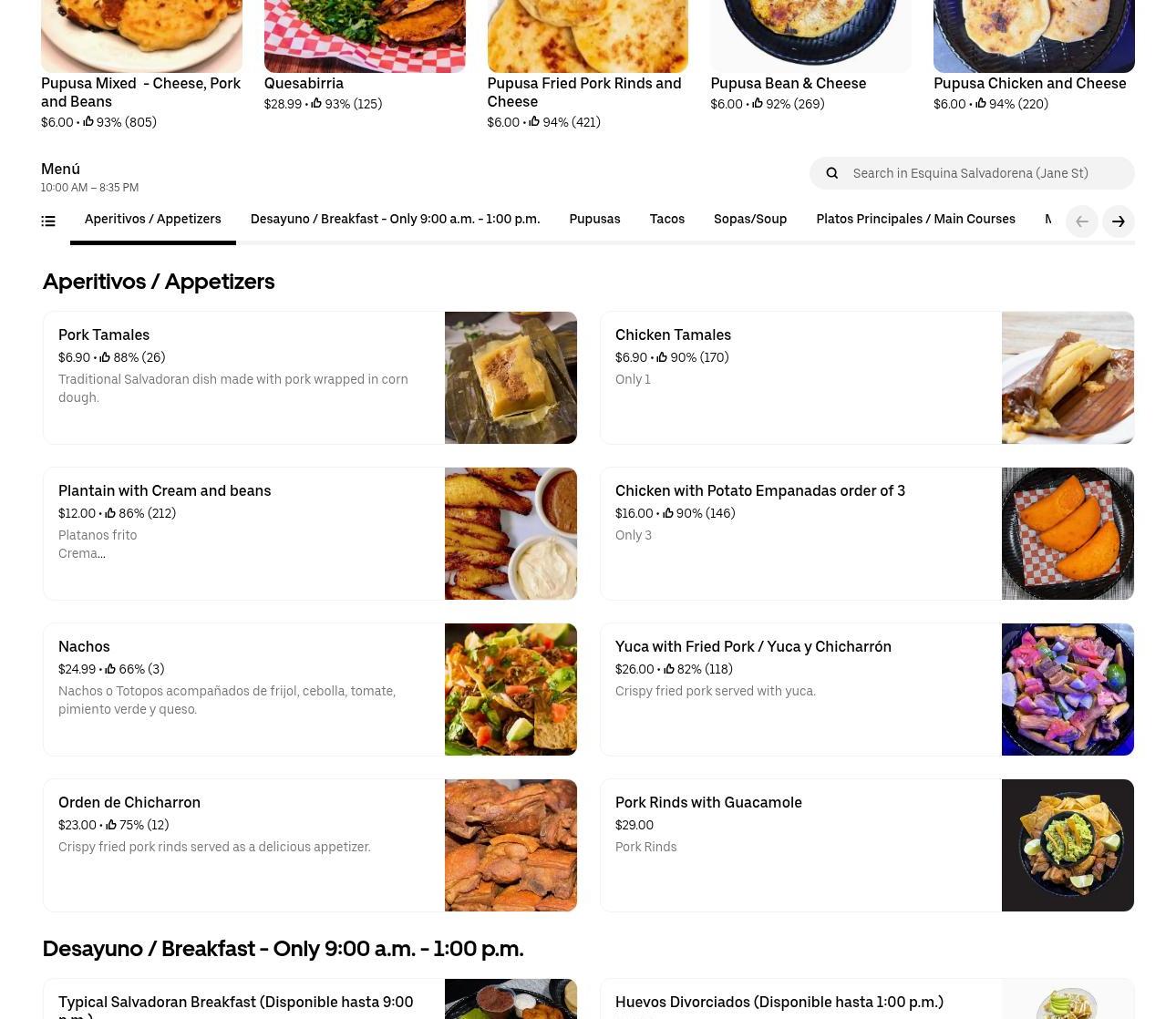Open the menu categories list icon
This screenshot has width=1176, height=1019.
click(x=48, y=221)
